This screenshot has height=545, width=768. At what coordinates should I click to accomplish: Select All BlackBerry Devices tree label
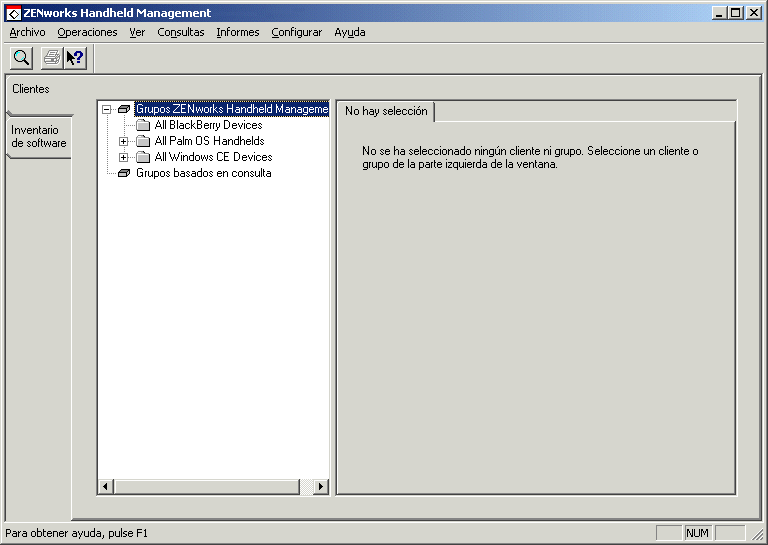pos(208,125)
